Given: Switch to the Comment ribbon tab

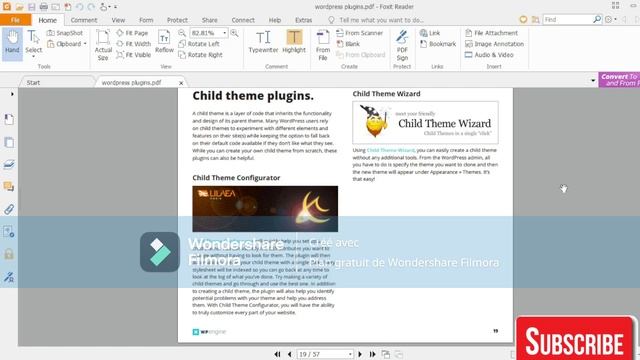Looking at the screenshot, I should pos(84,20).
